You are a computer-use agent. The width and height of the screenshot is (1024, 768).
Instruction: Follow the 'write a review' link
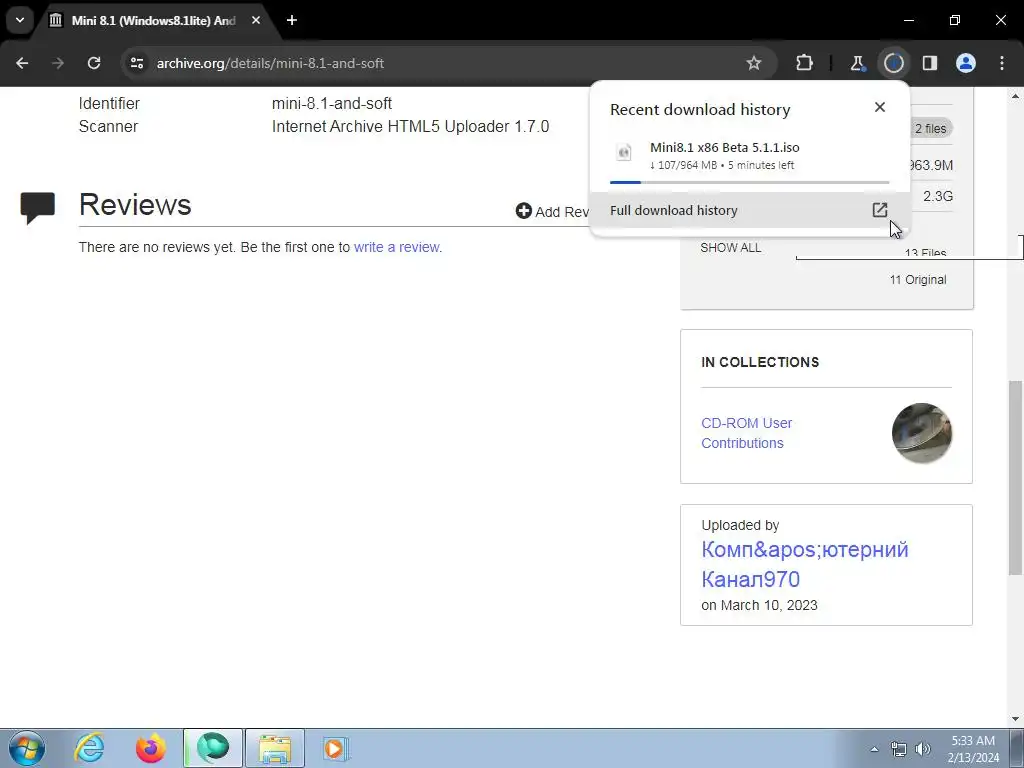pos(396,248)
